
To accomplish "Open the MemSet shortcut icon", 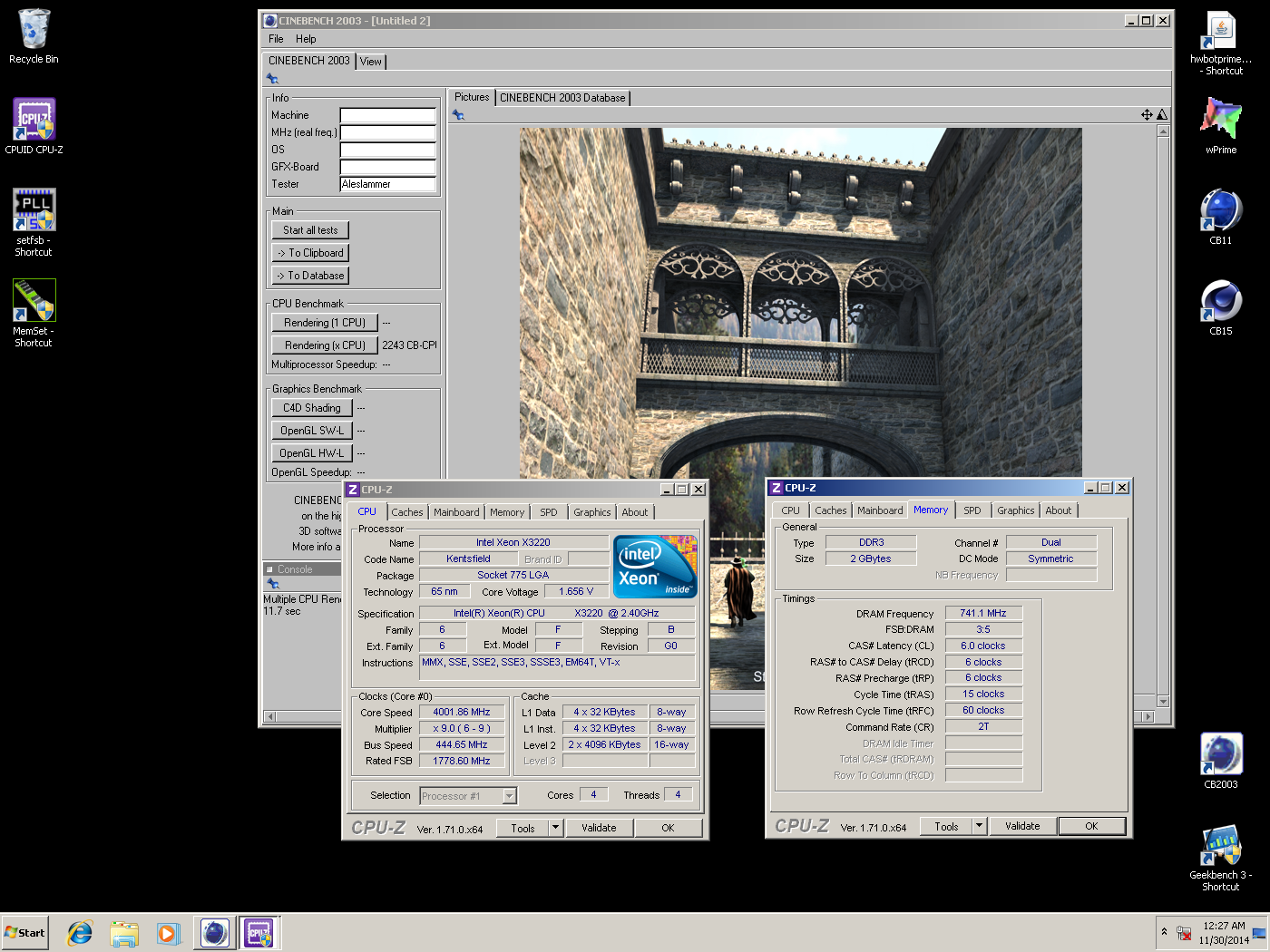I will click(34, 313).
